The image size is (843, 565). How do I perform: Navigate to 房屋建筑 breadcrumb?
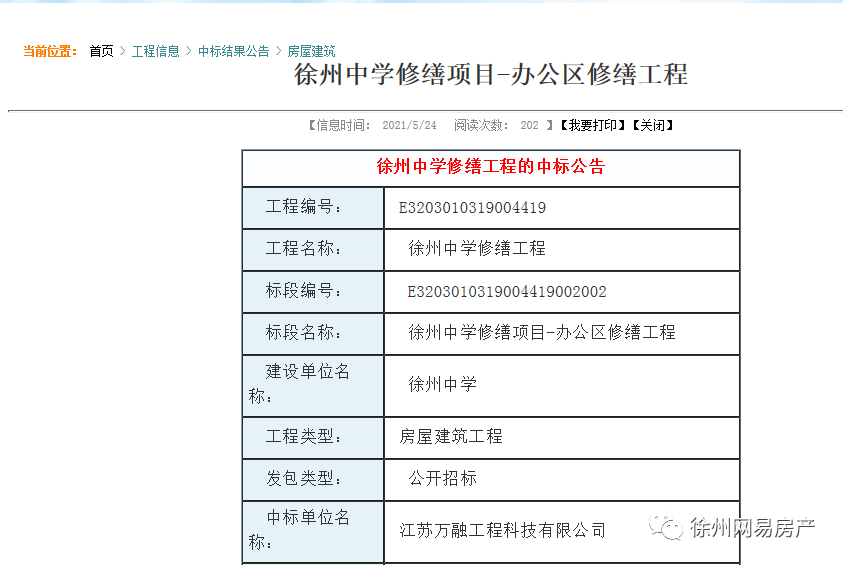click(311, 51)
